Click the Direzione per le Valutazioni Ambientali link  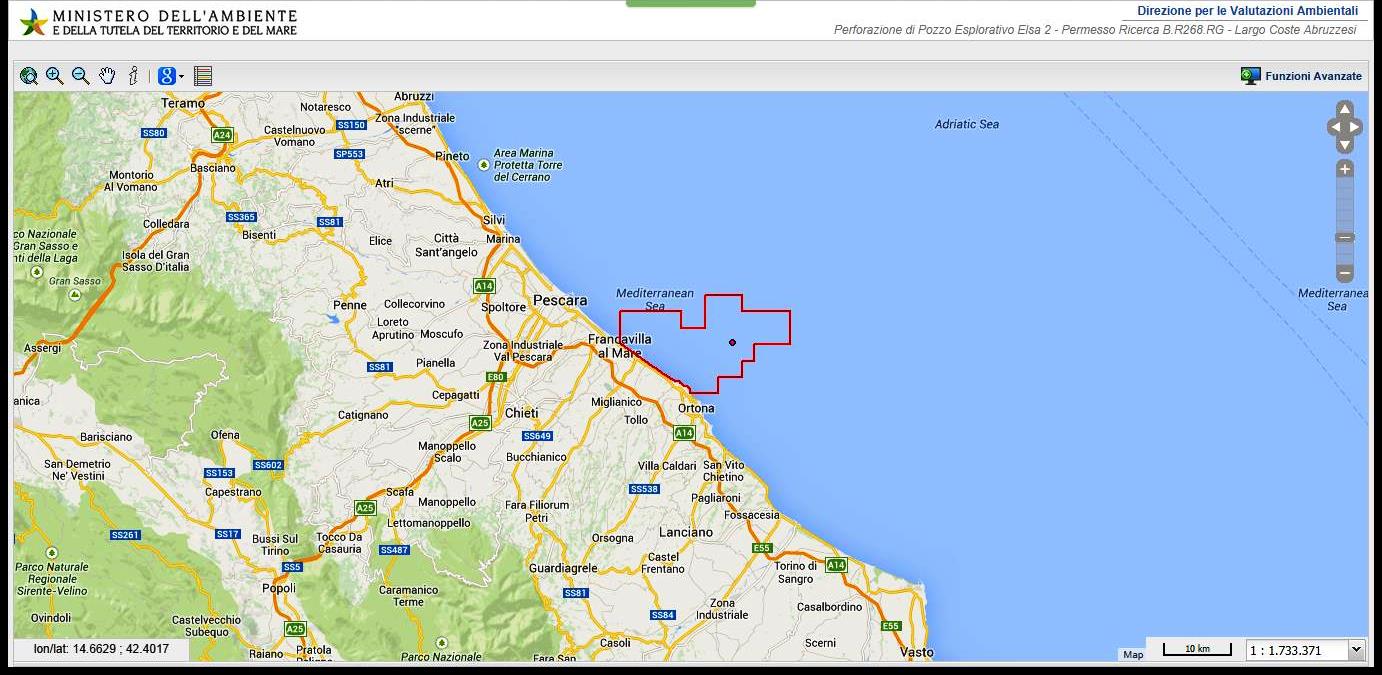tap(1247, 11)
